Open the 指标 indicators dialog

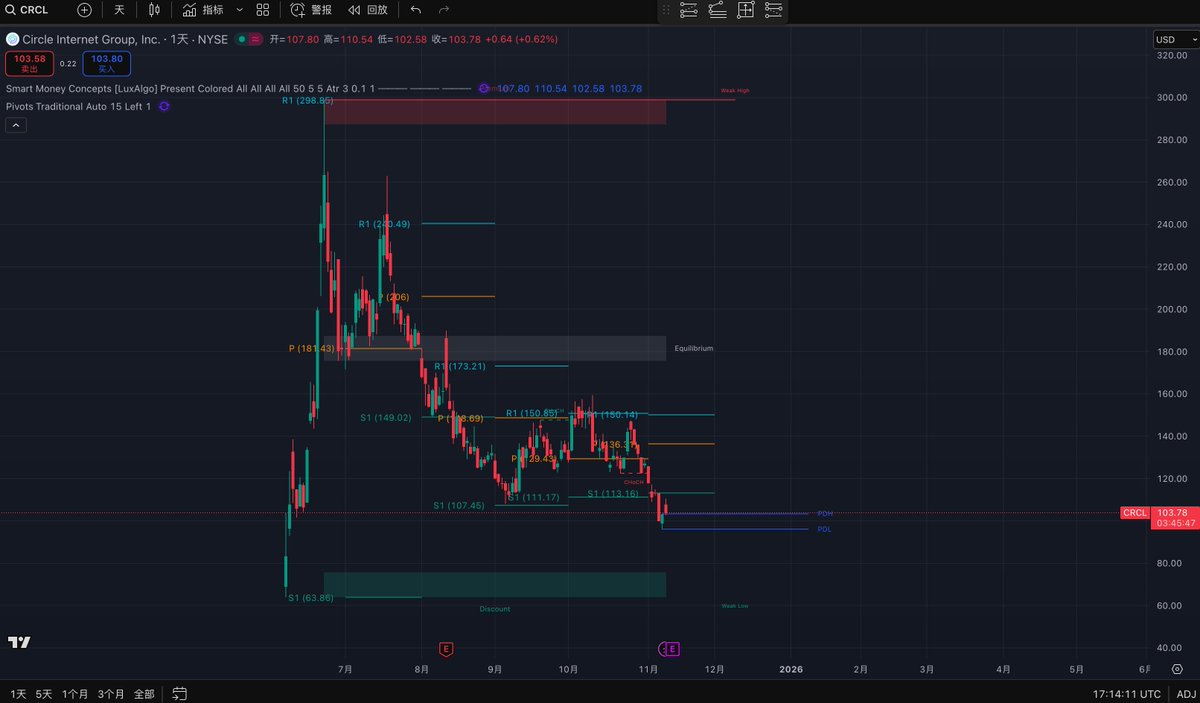[204, 10]
